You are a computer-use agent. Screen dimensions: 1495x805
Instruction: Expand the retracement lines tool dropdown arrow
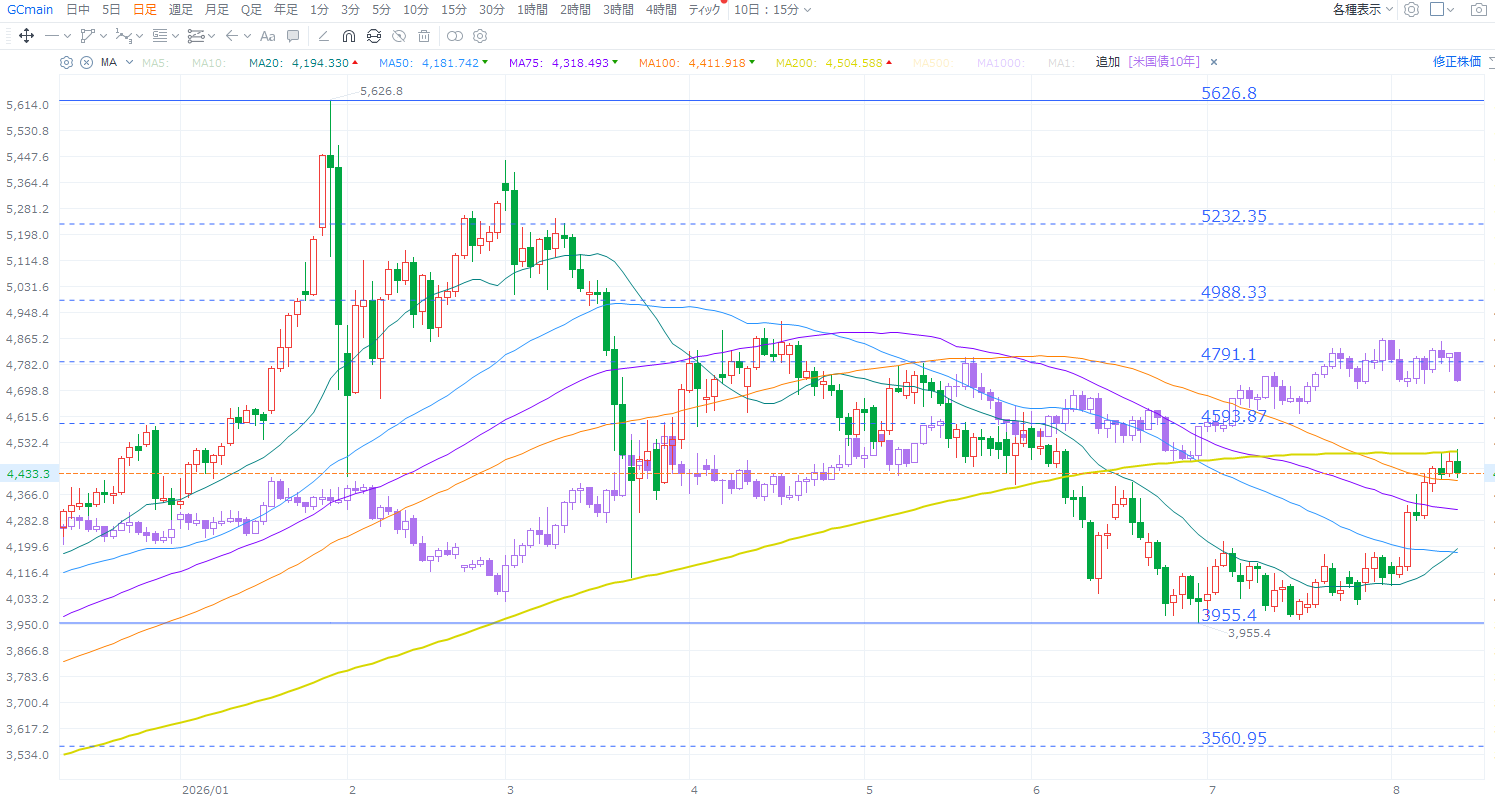(x=175, y=37)
